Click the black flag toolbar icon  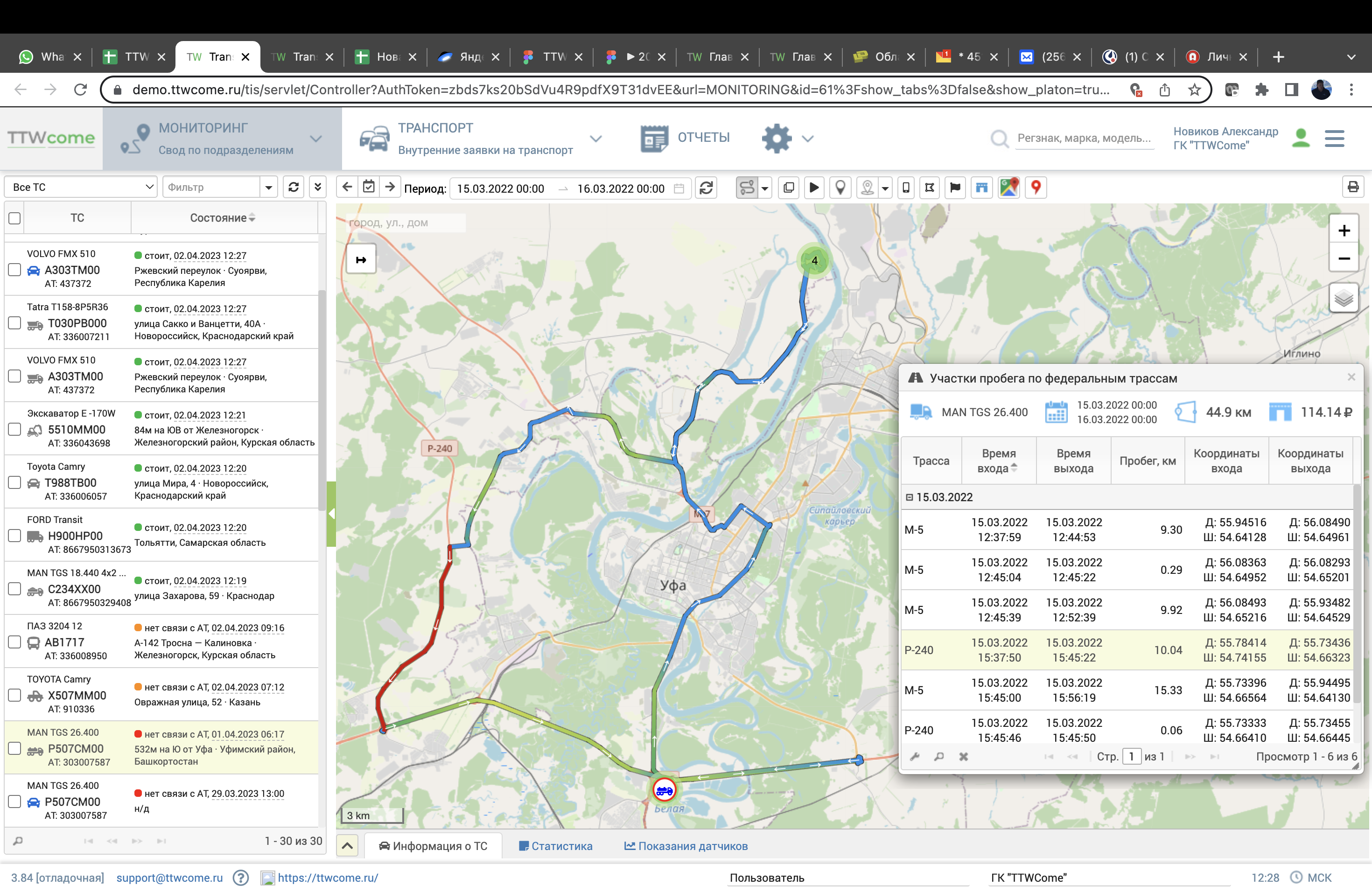coord(955,188)
